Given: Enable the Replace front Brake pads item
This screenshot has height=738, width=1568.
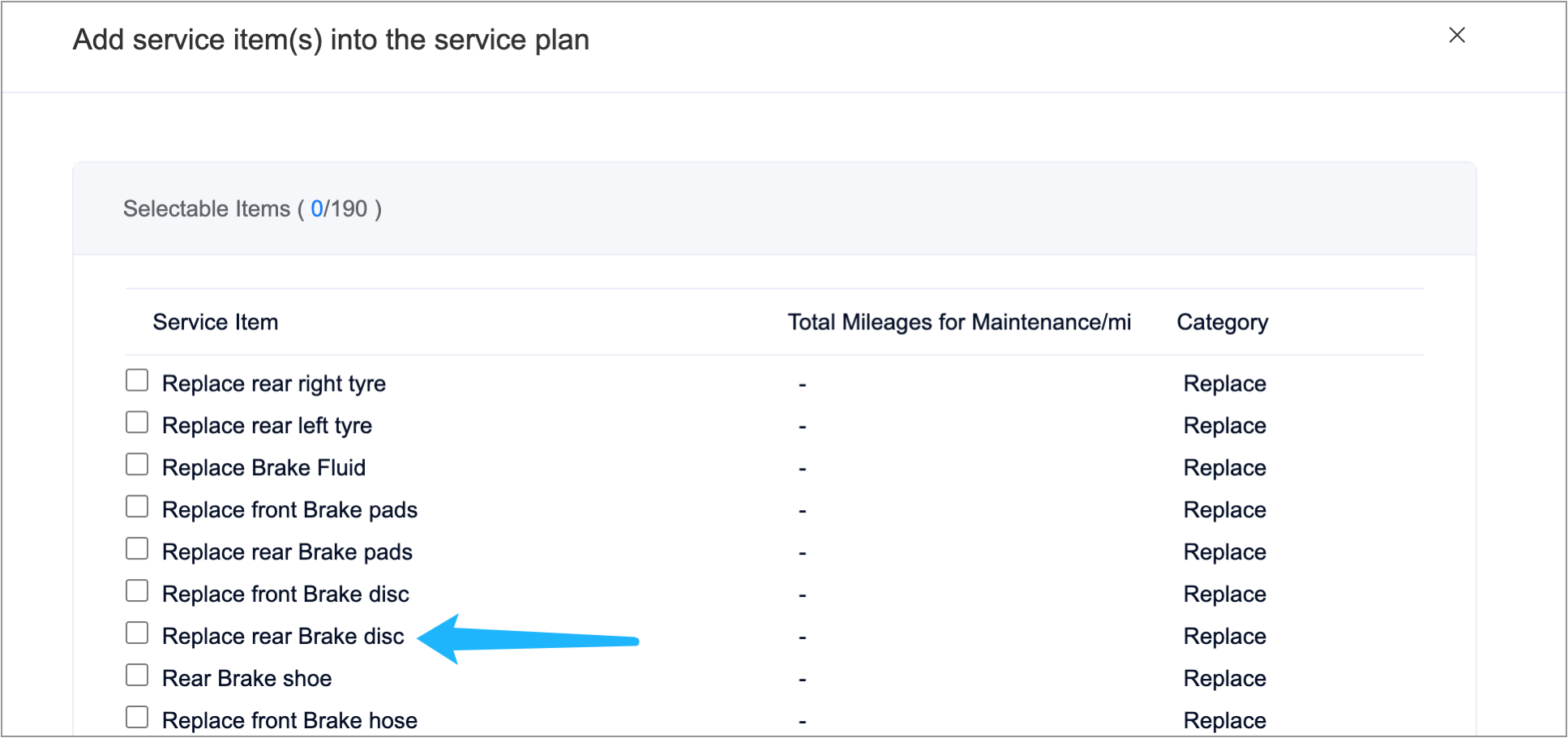Looking at the screenshot, I should 137,507.
